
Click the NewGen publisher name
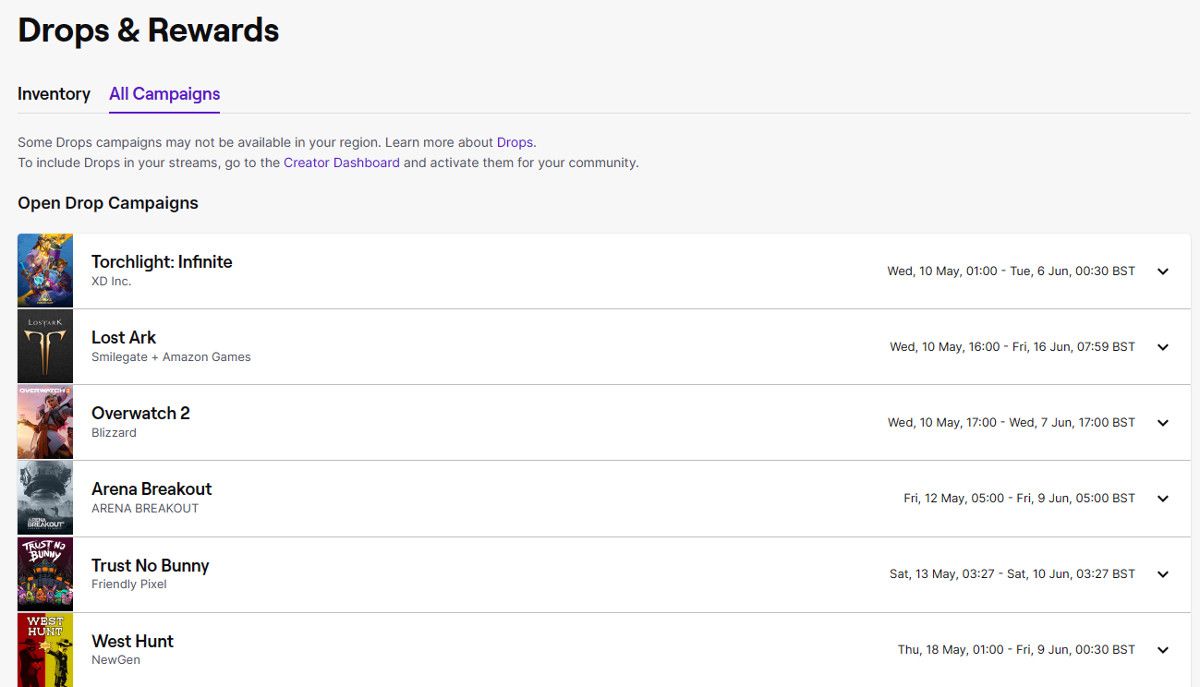click(x=116, y=660)
